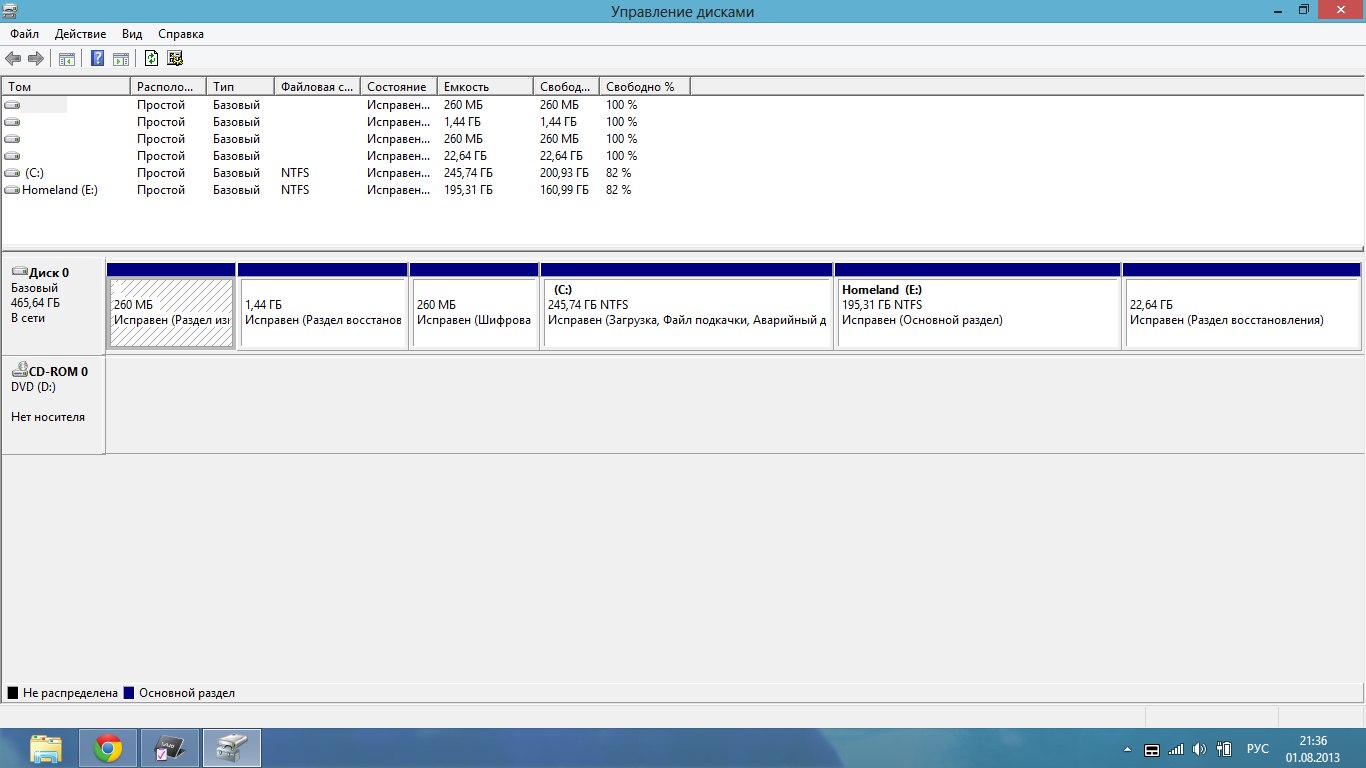
Task: Show hidden tray icons with the up arrow
Action: 1128,749
